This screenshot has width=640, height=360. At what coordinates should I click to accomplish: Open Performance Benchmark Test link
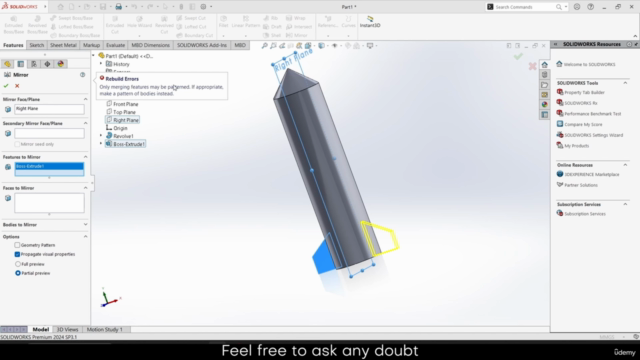coord(592,114)
